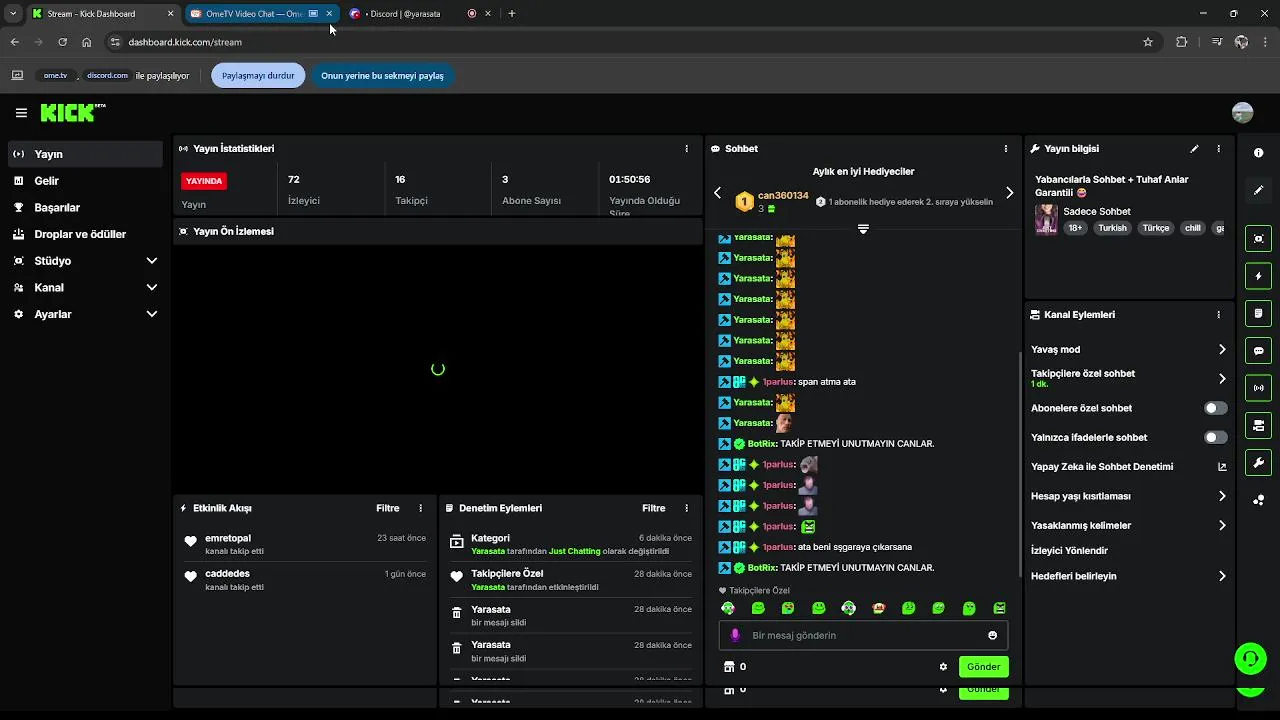This screenshot has height=720, width=1280.
Task: Click the shop icon with the 0 count
Action: 729,667
